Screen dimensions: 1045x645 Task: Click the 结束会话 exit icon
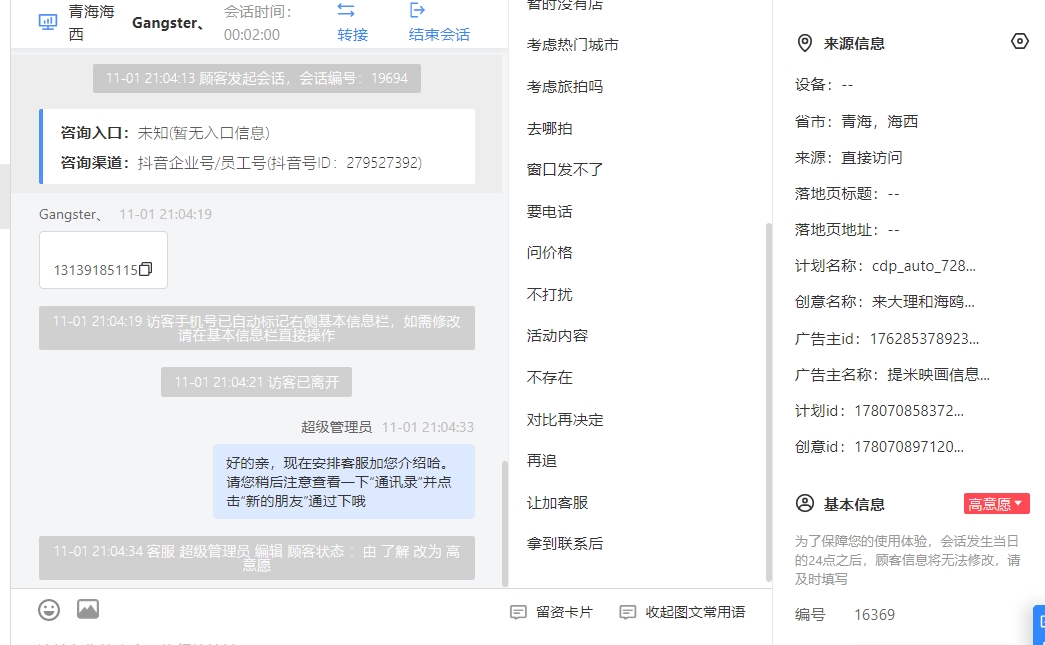[417, 10]
